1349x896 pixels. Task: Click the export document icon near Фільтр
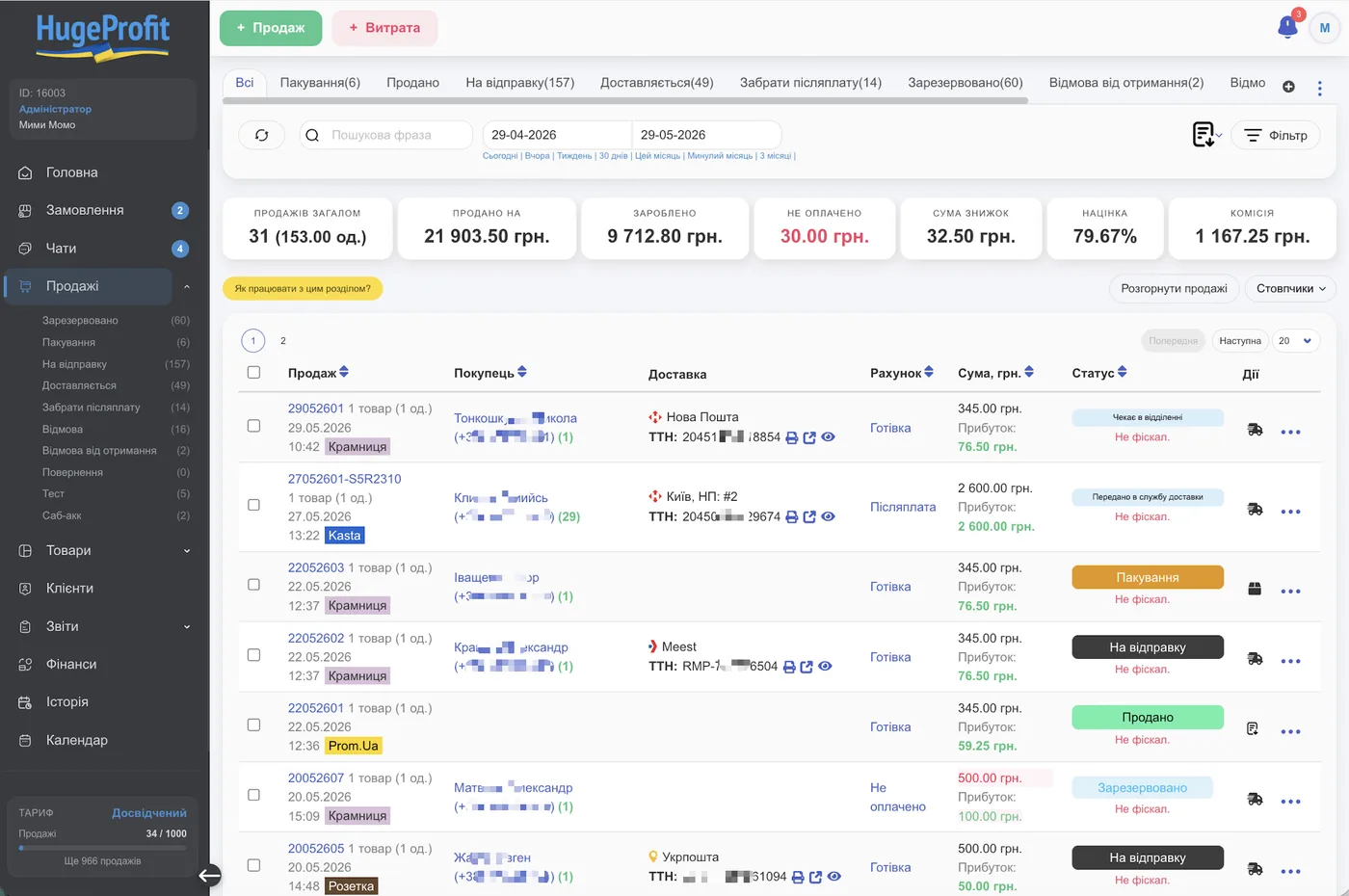coord(1204,135)
